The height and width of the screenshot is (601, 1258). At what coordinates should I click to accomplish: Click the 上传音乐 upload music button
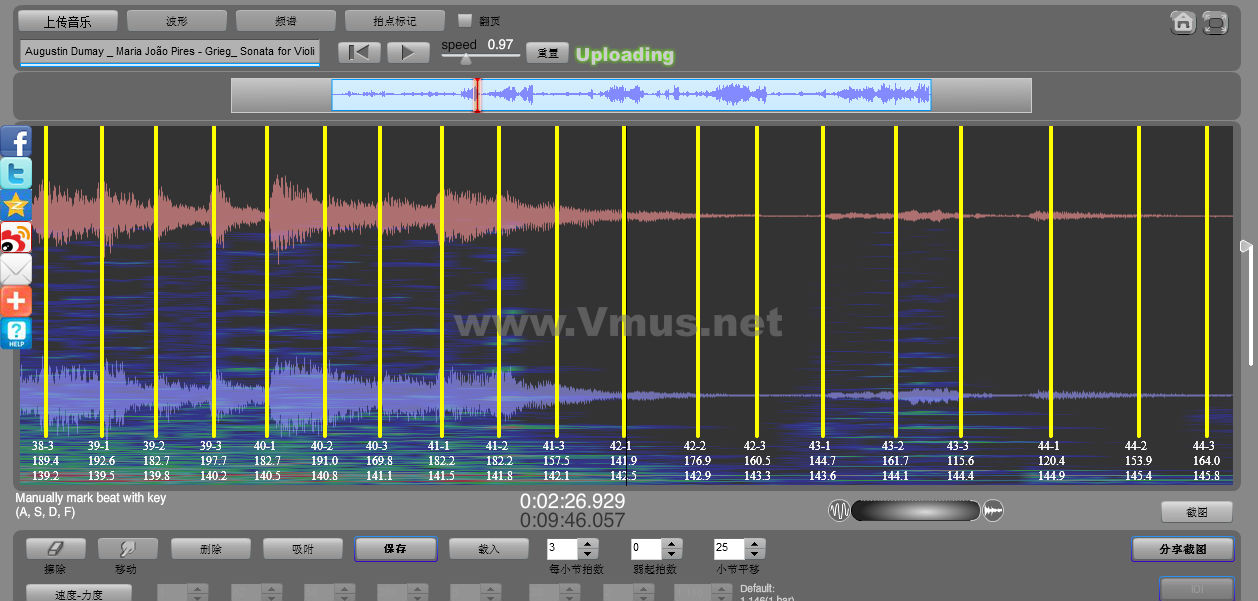tap(68, 20)
